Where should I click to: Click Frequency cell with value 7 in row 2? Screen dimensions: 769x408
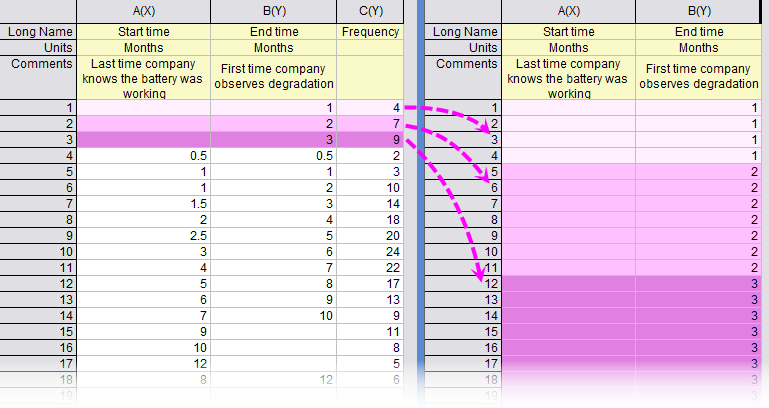370,124
